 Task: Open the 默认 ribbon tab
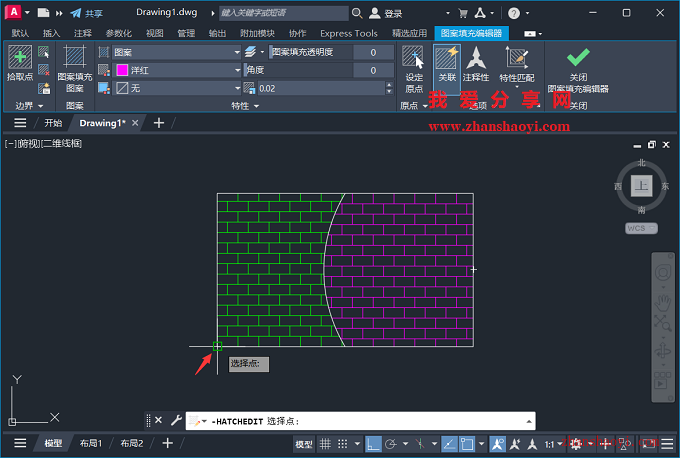[x=20, y=33]
